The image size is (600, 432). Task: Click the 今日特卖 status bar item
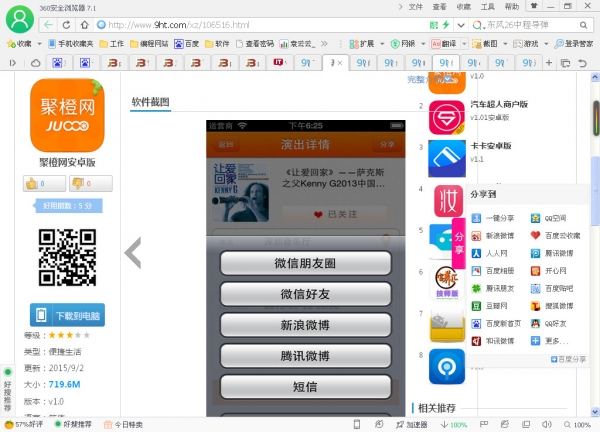[x=123, y=424]
